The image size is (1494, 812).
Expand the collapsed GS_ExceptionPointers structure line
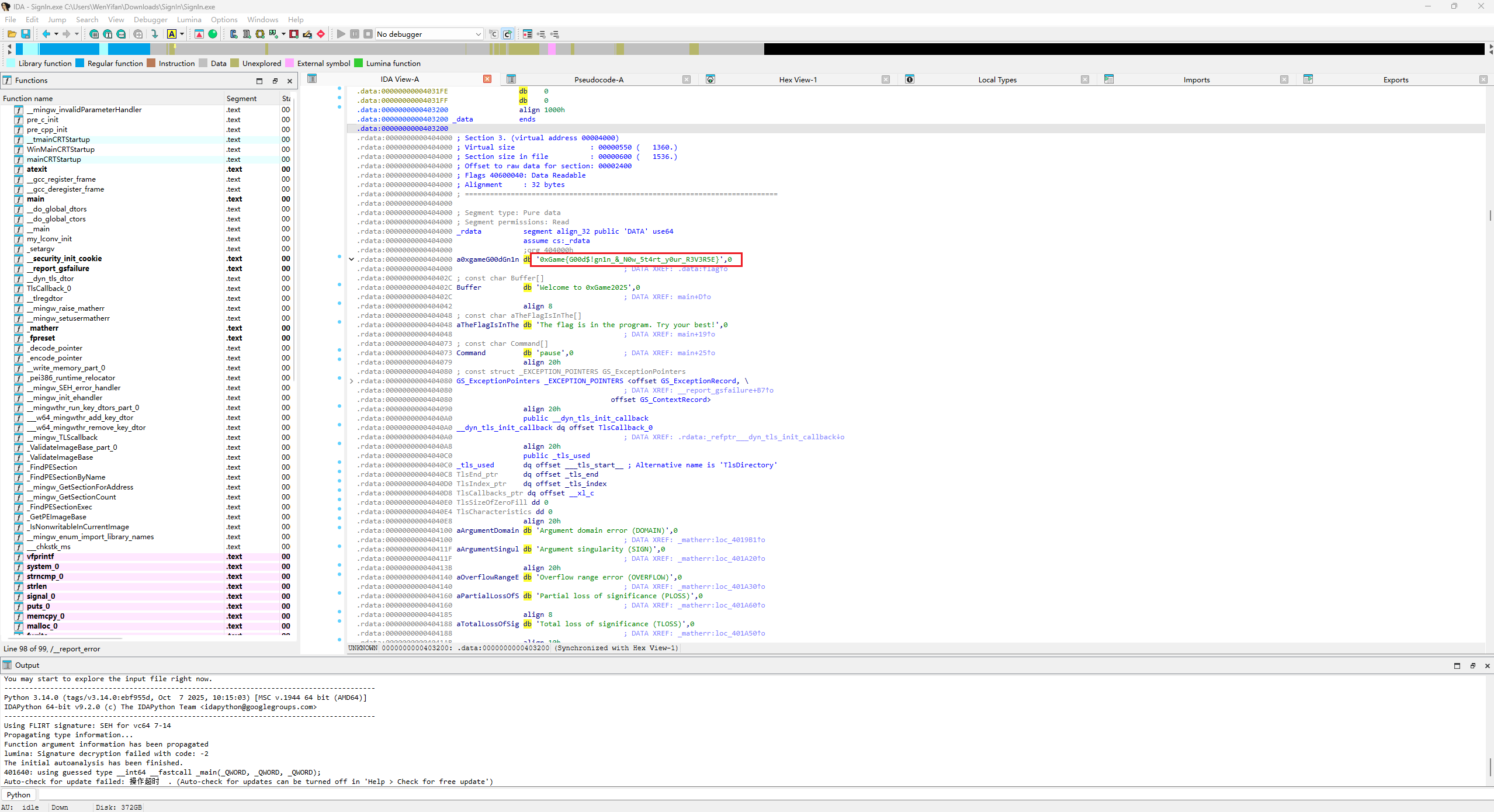click(x=352, y=381)
